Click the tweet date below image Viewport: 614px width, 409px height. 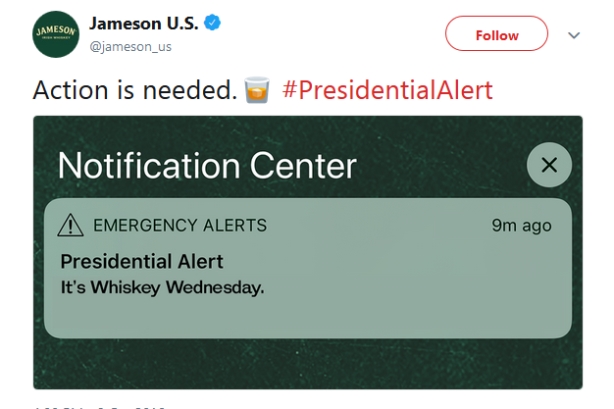100,407
